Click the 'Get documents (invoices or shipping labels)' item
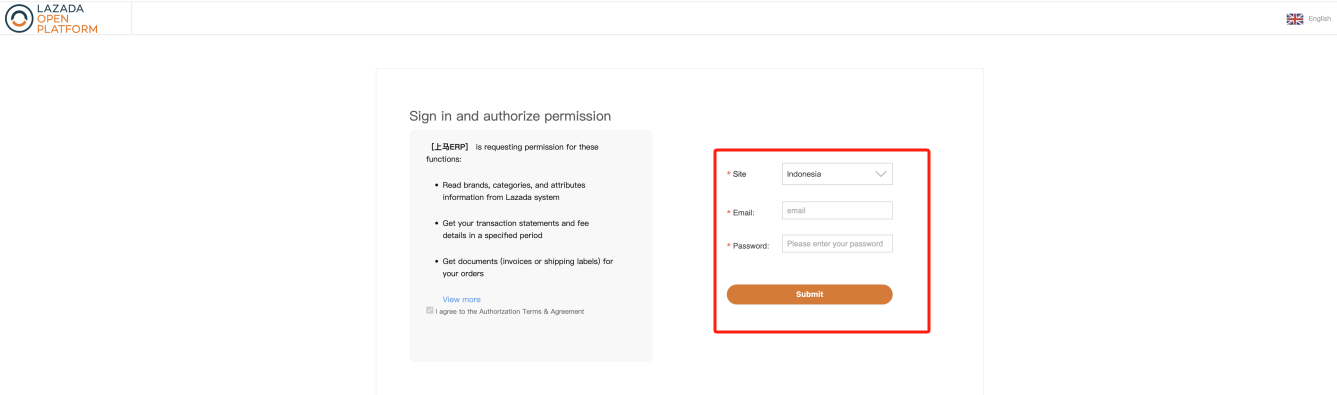Image resolution: width=1337 pixels, height=395 pixels. coord(528,267)
